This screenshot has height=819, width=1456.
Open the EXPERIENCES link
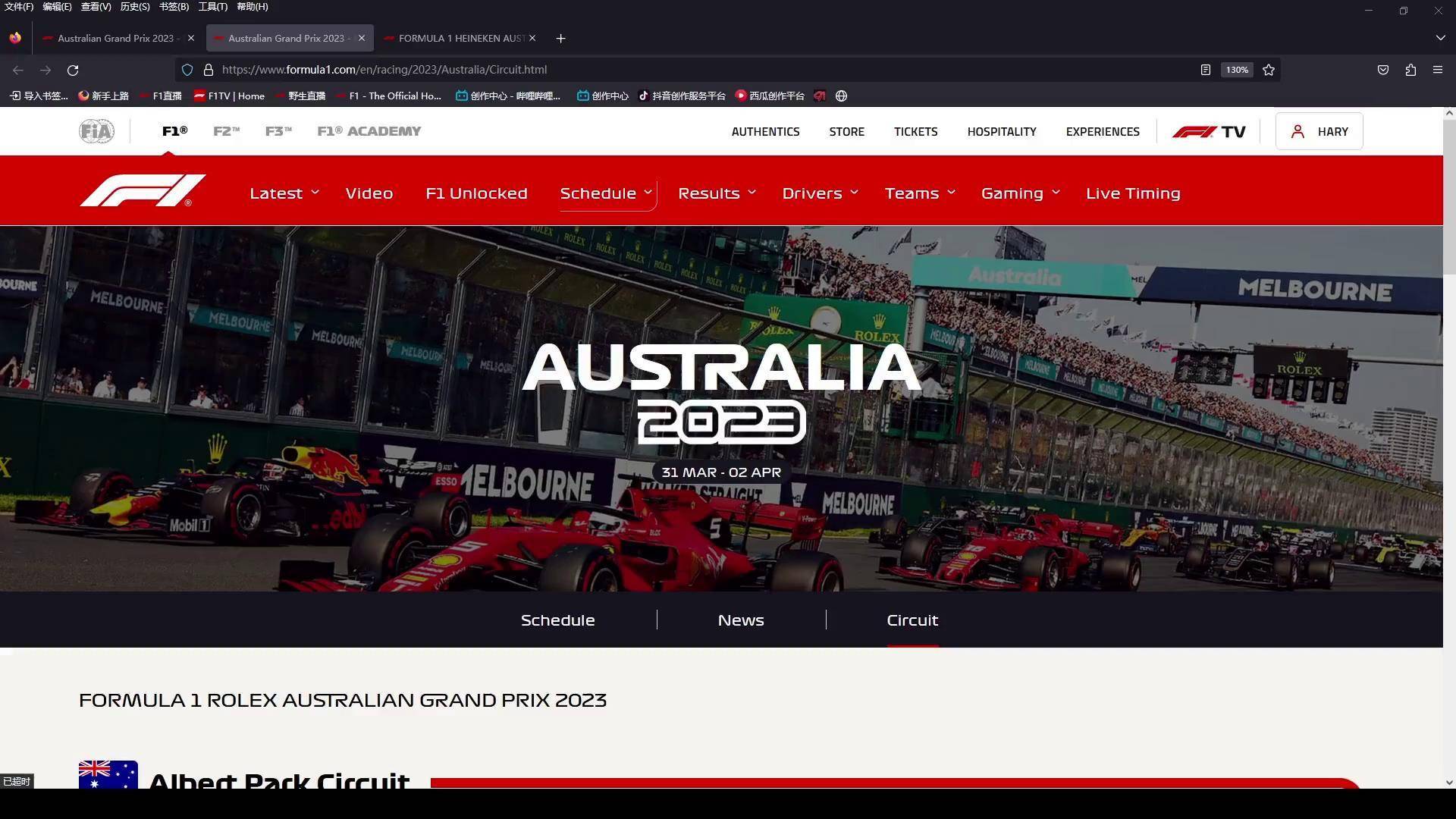(1103, 132)
